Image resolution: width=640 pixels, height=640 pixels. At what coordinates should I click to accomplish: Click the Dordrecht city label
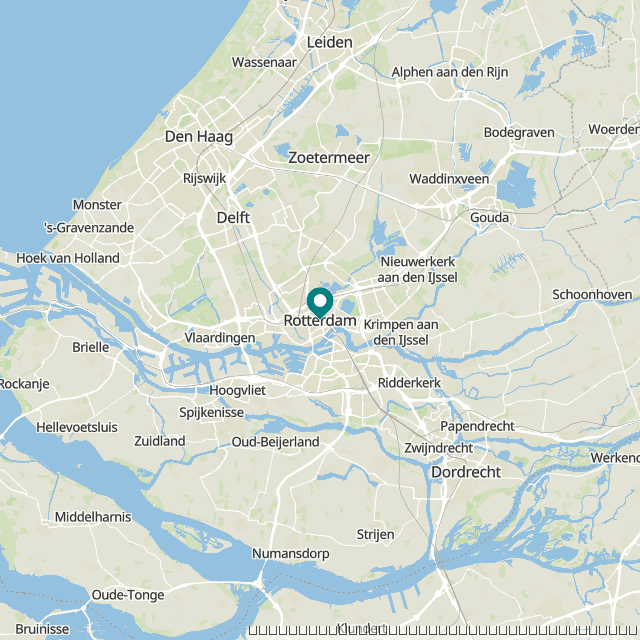pos(466,472)
